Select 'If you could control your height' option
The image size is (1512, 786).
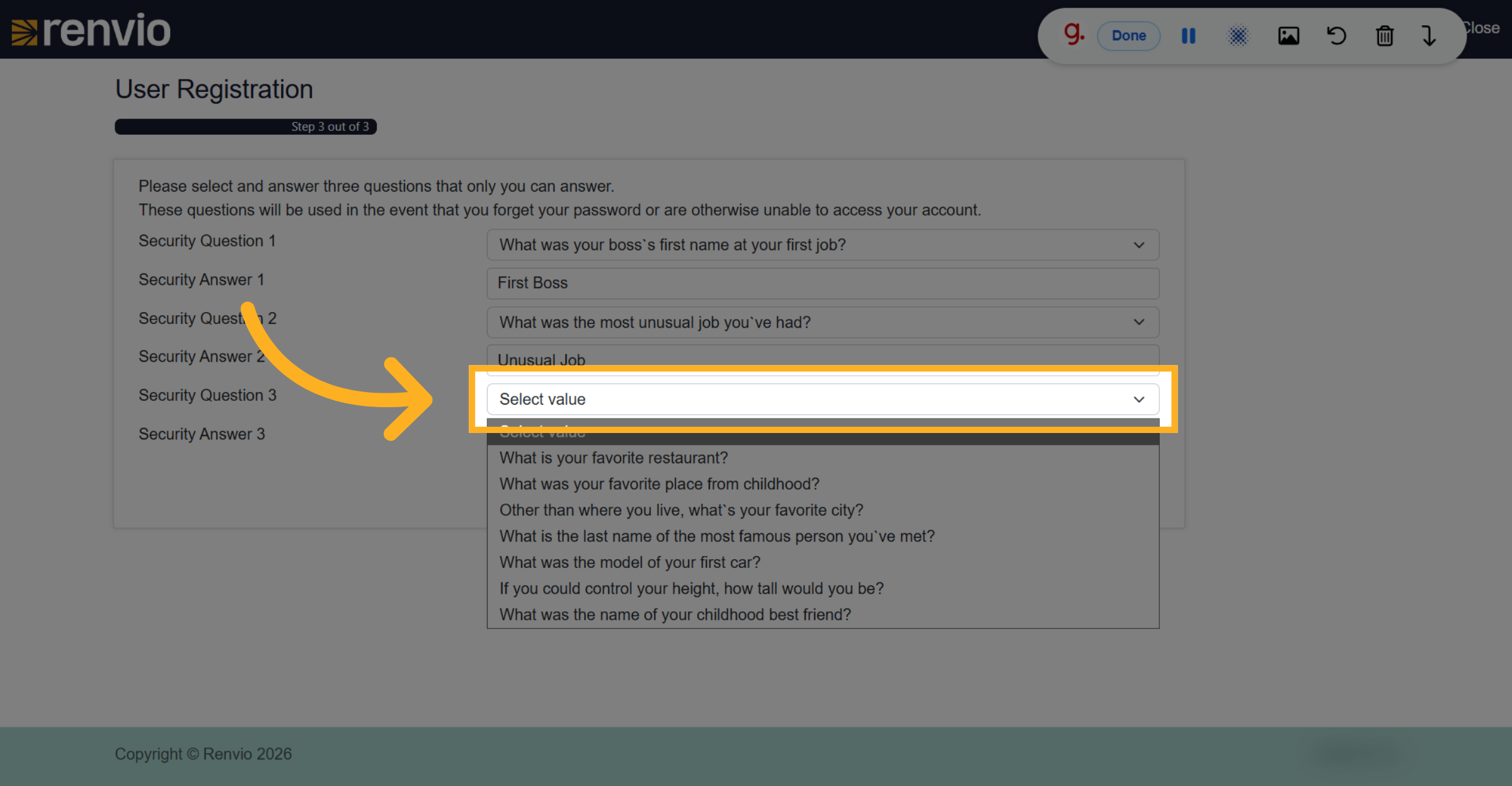coord(823,589)
